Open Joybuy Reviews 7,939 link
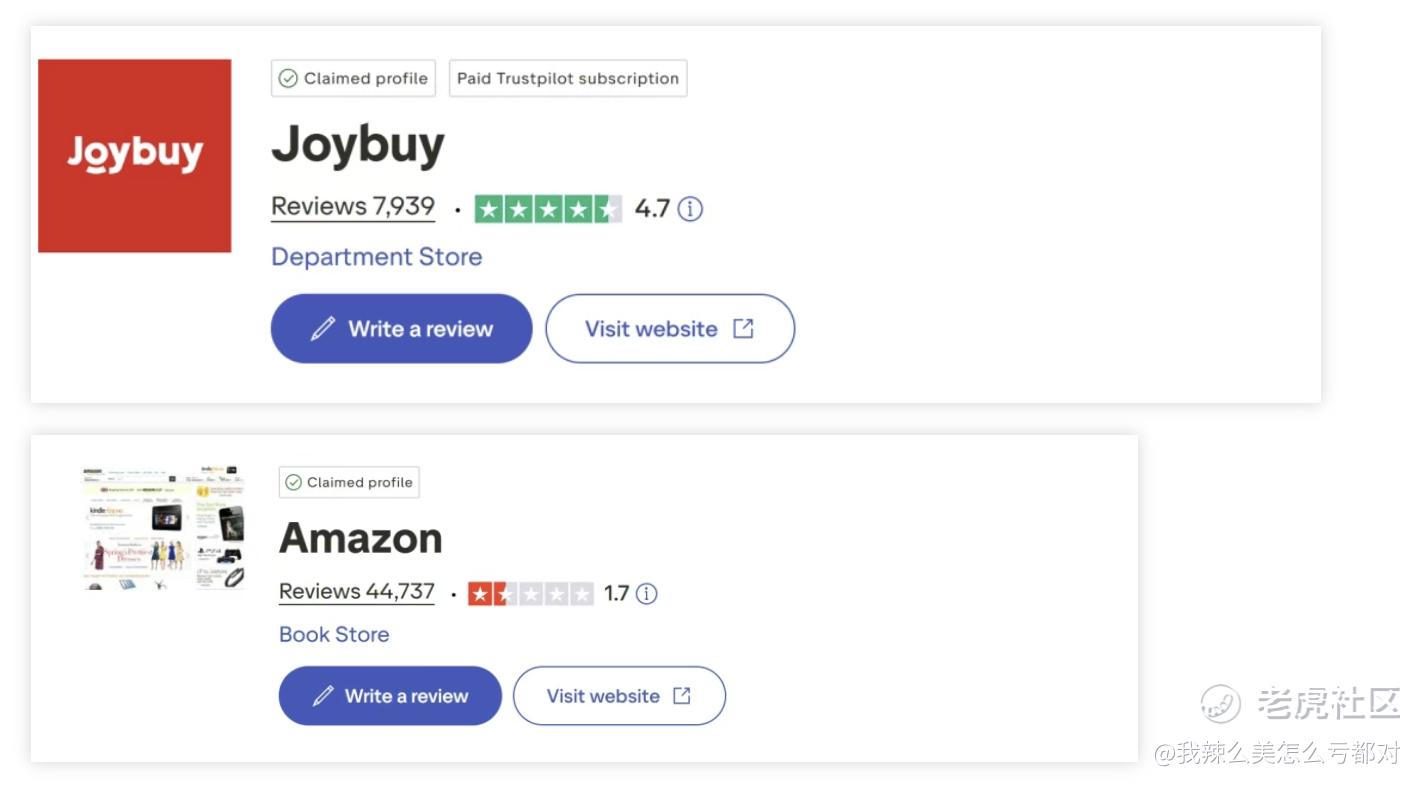Screen dimensions: 1428x785 pyautogui.click(x=353, y=207)
